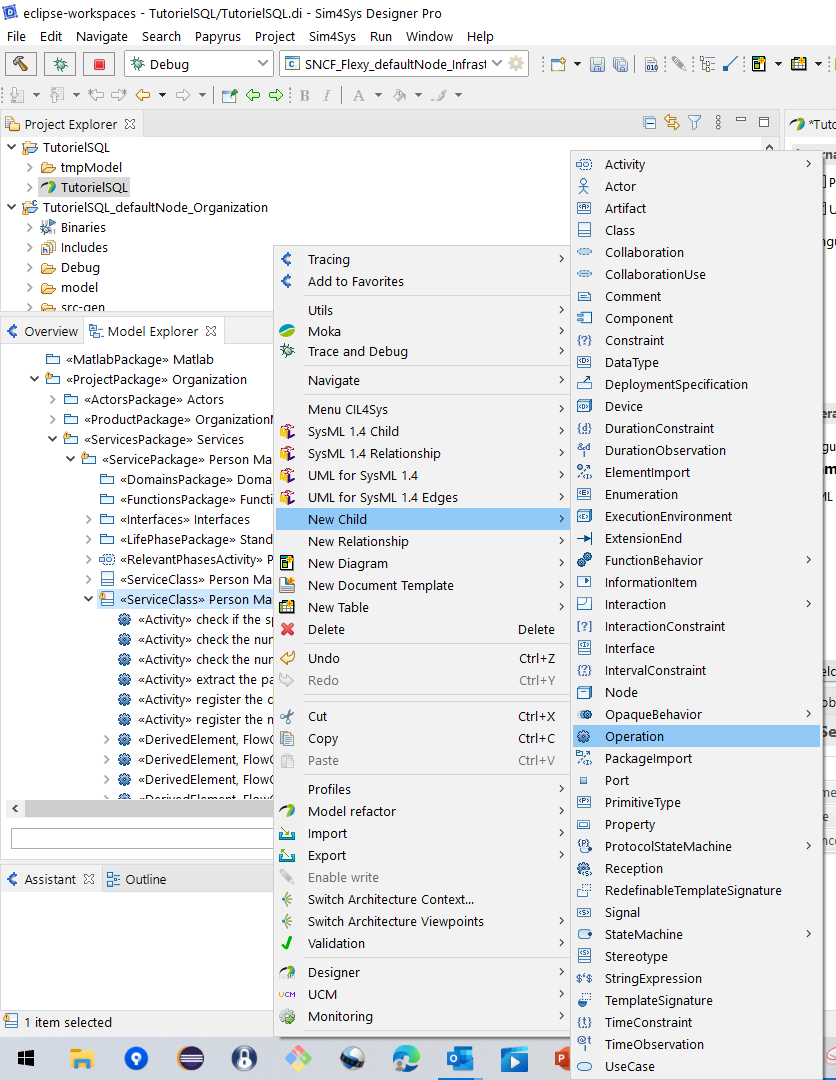Screen dimensions: 836x1080
Task: Click Export in the context menu
Action: pyautogui.click(x=422, y=855)
